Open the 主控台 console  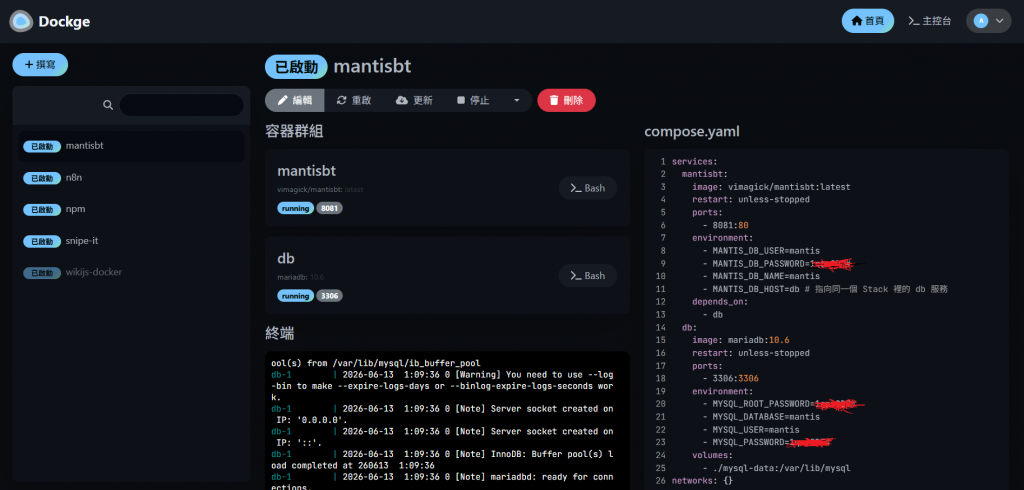pyautogui.click(x=929, y=21)
